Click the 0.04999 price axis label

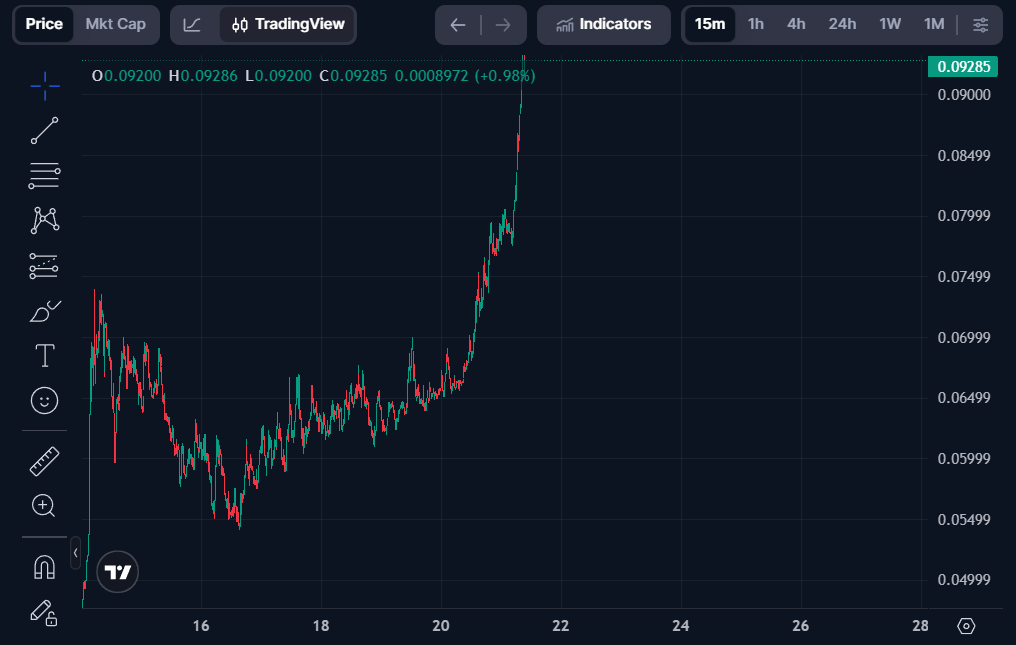[x=964, y=580]
